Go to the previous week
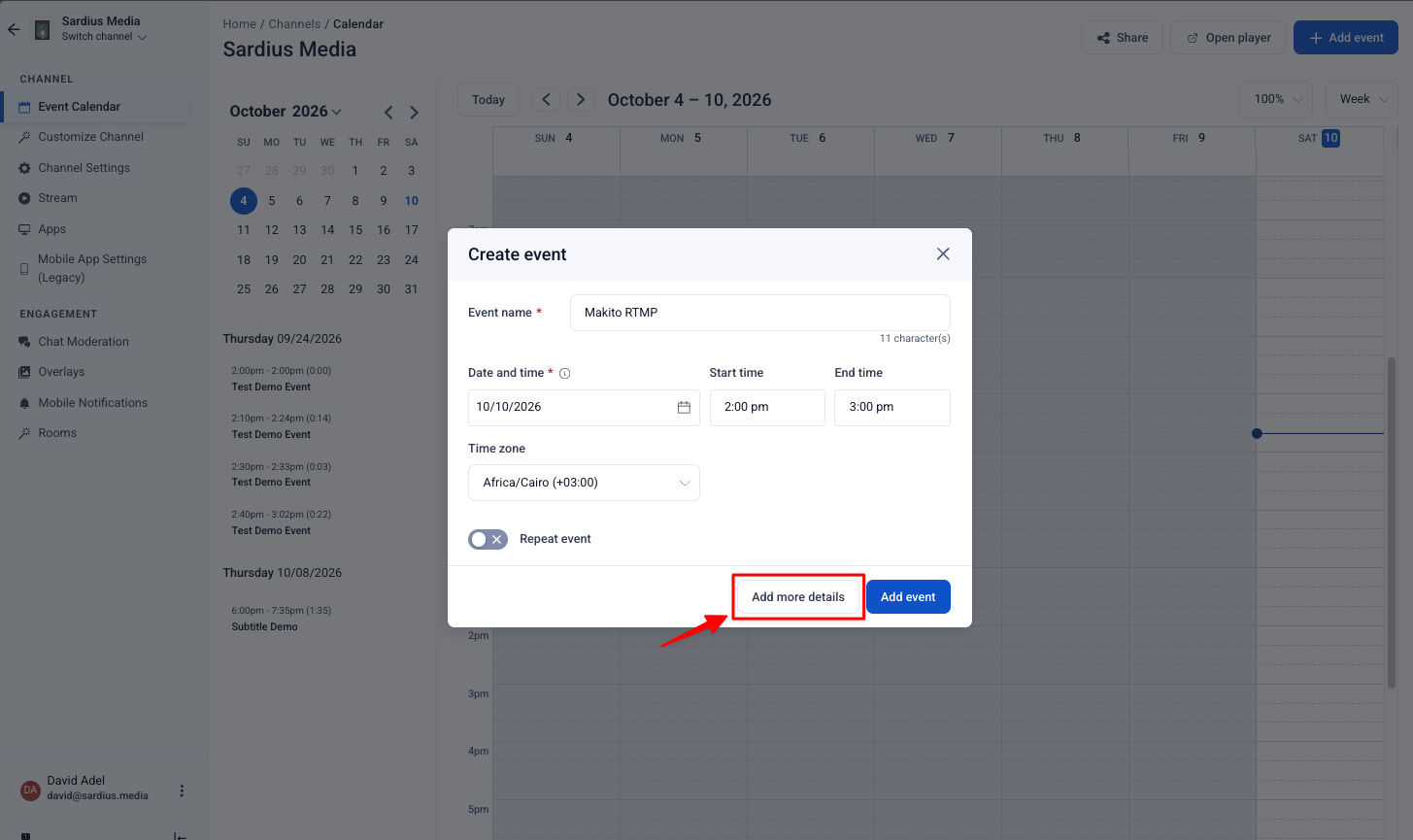Image resolution: width=1413 pixels, height=840 pixels. 546,99
